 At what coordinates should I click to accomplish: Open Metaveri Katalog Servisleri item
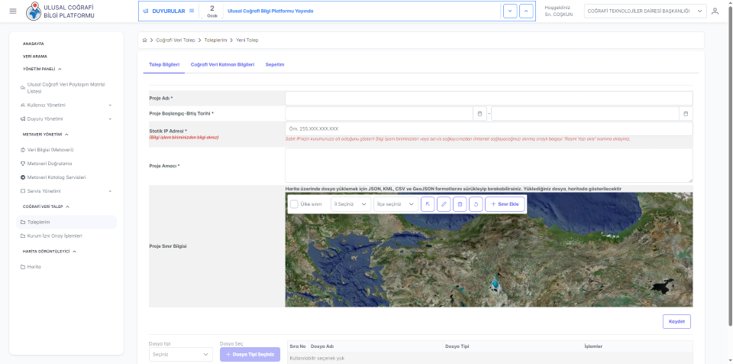pos(53,178)
